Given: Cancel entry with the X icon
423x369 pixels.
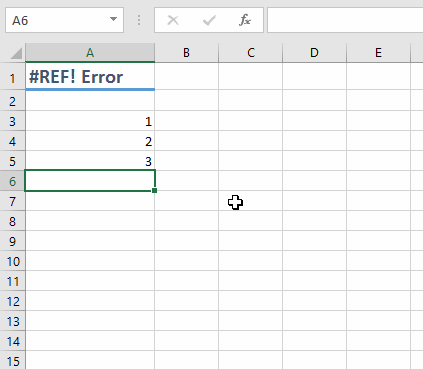Looking at the screenshot, I should click(173, 20).
